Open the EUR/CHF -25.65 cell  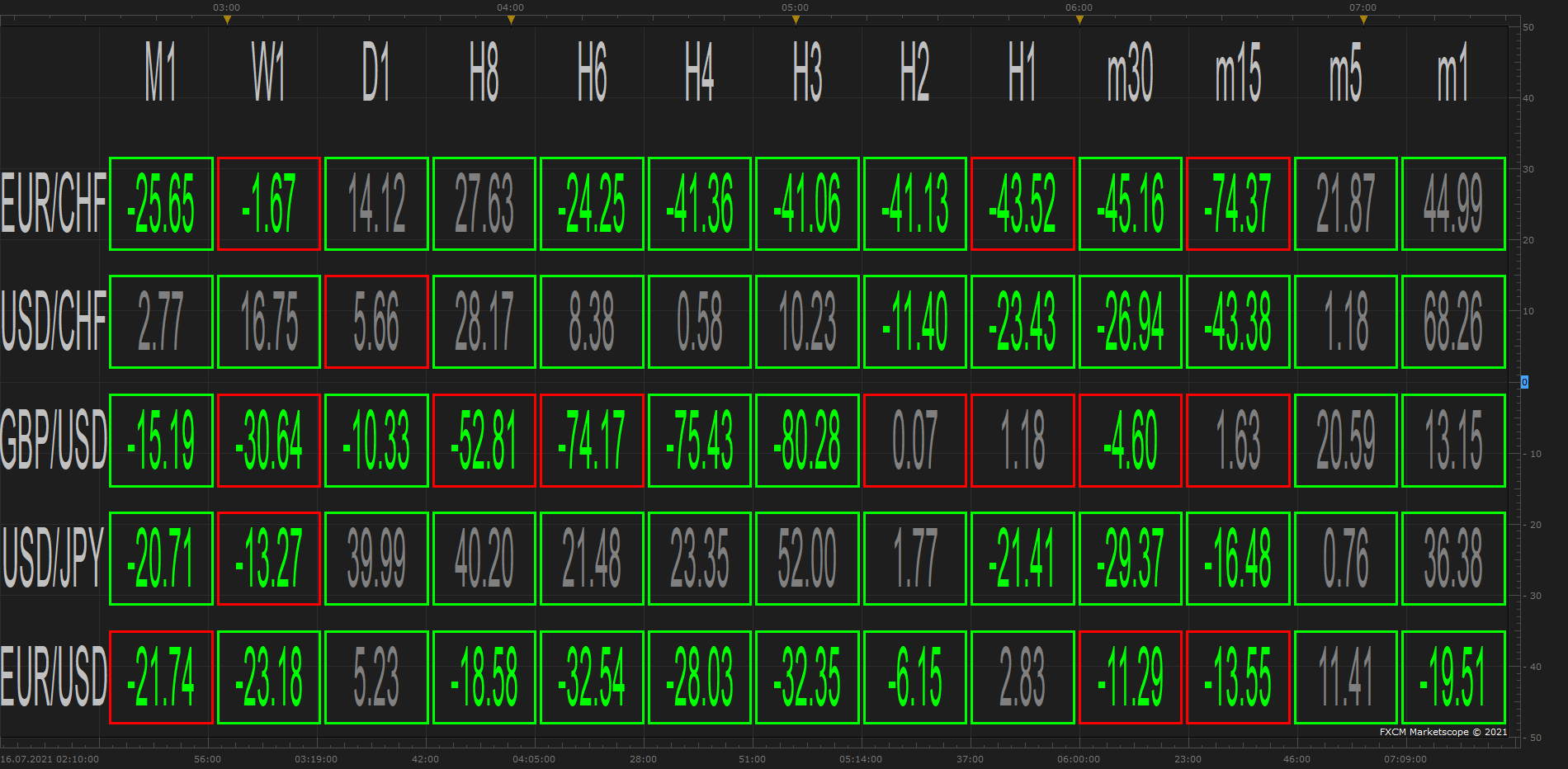tap(161, 204)
